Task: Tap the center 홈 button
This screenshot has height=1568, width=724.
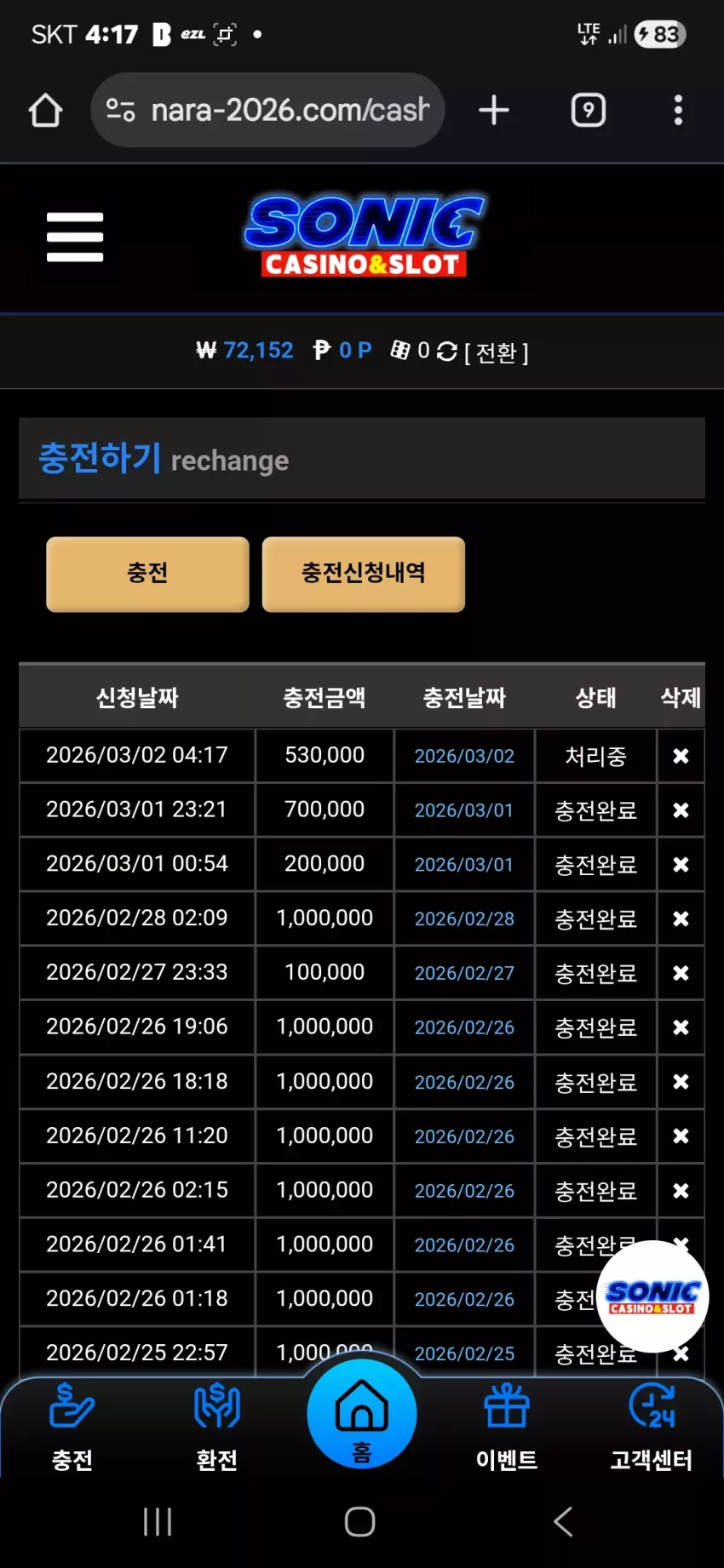Action: coord(362,1413)
